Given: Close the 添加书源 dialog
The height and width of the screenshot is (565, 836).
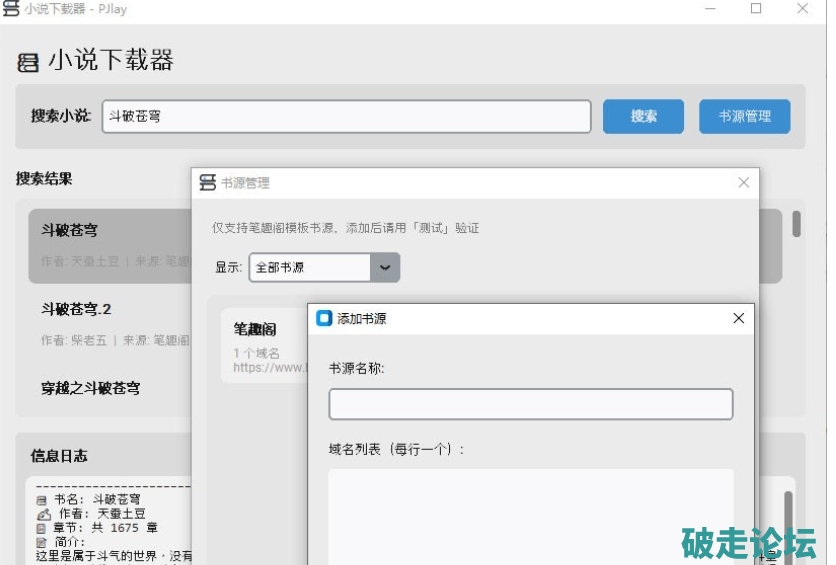Looking at the screenshot, I should [738, 318].
